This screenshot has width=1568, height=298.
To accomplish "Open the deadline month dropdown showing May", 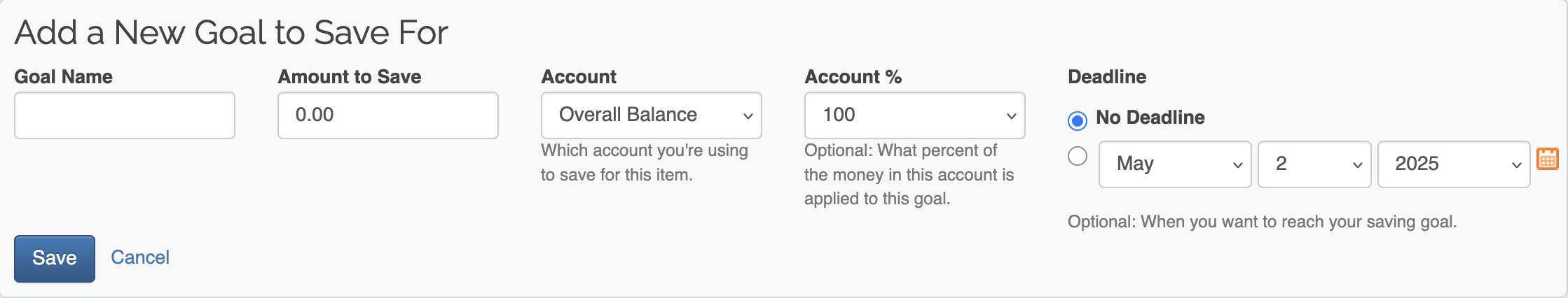I will point(1175,164).
